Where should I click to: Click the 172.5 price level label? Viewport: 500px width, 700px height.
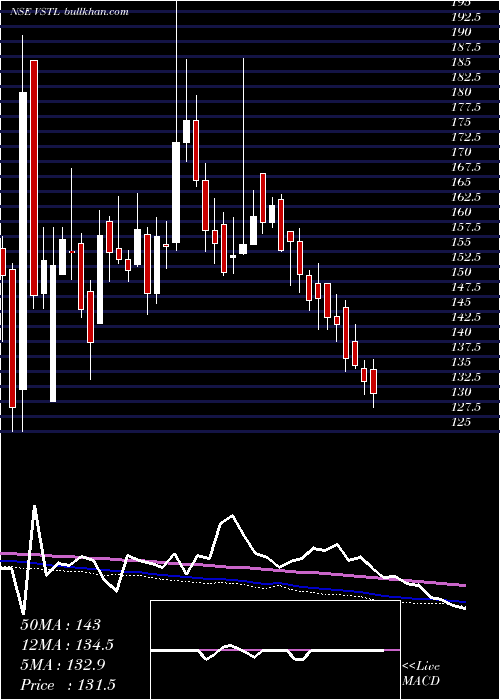point(466,137)
